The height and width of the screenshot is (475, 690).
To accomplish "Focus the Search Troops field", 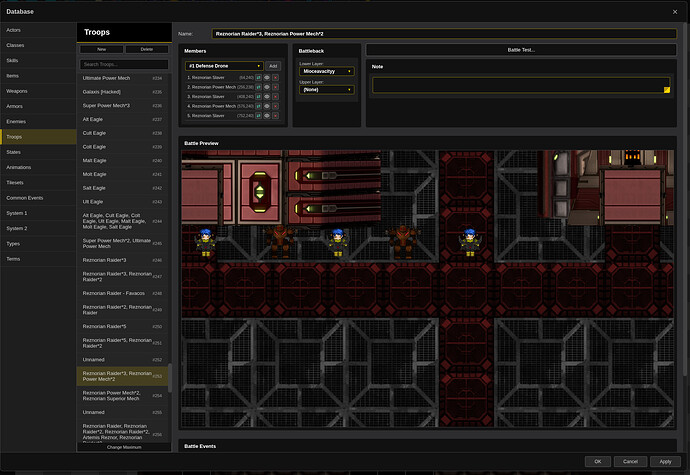I will coord(124,64).
